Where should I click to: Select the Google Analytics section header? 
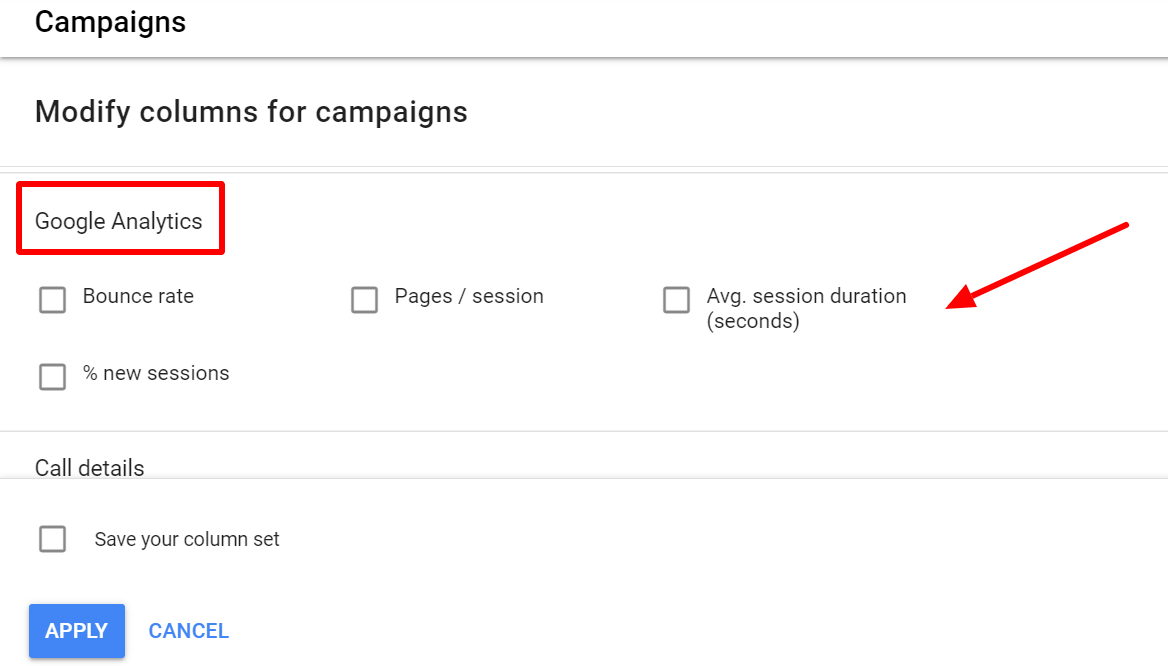coord(119,221)
